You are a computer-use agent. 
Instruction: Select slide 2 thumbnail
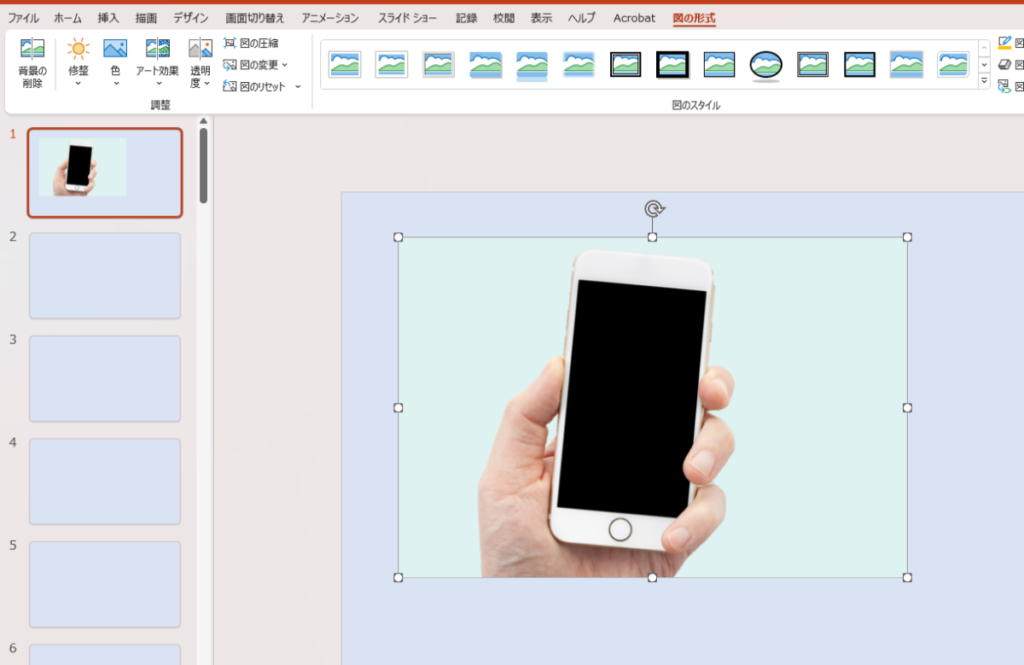click(105, 275)
